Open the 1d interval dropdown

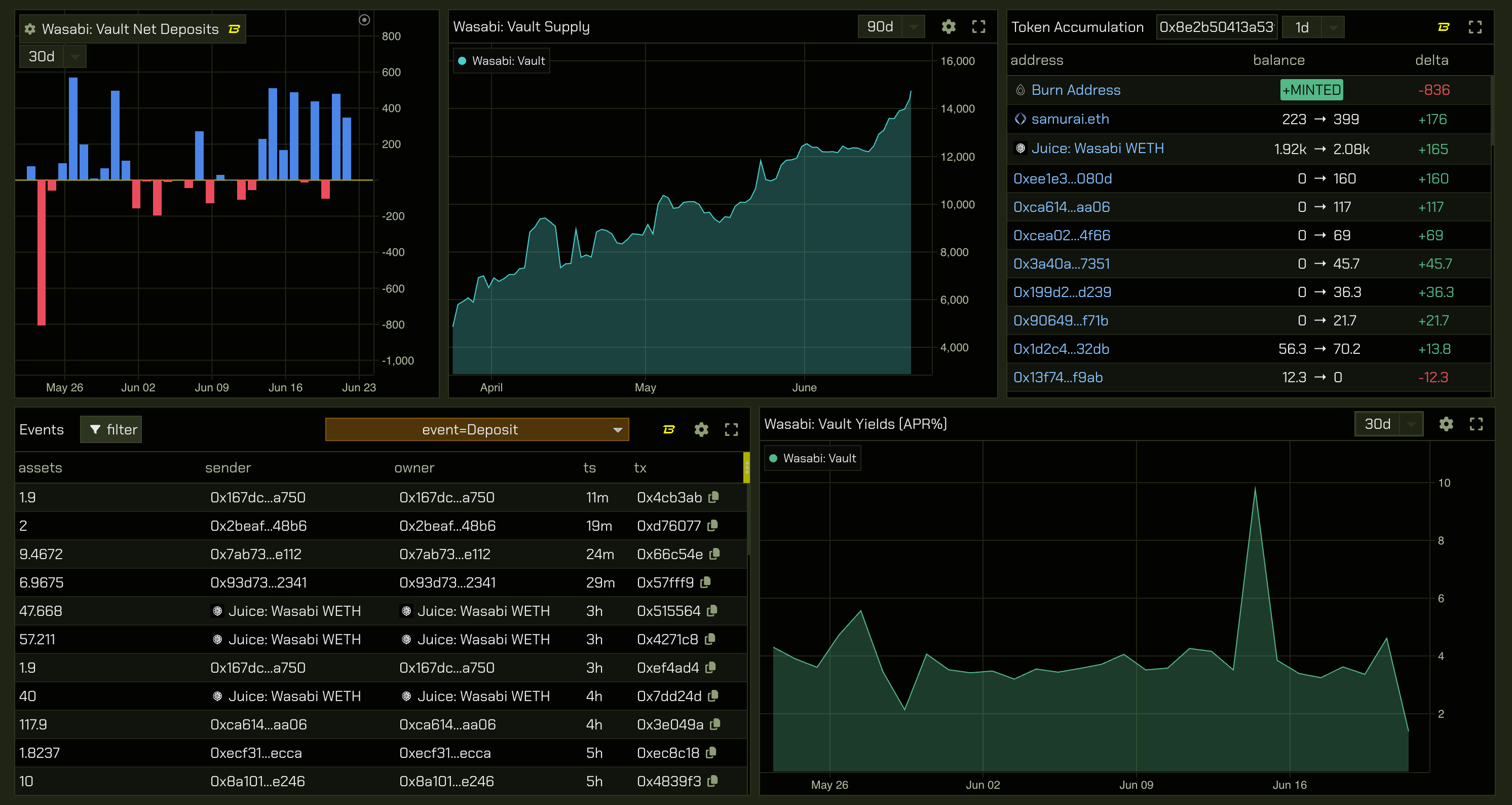coord(1312,27)
